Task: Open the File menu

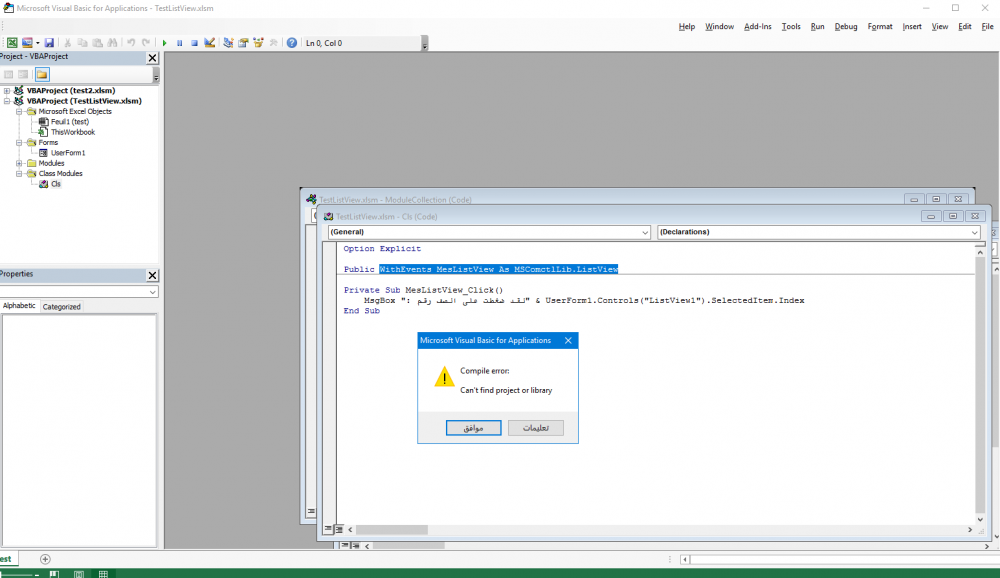Action: (987, 26)
